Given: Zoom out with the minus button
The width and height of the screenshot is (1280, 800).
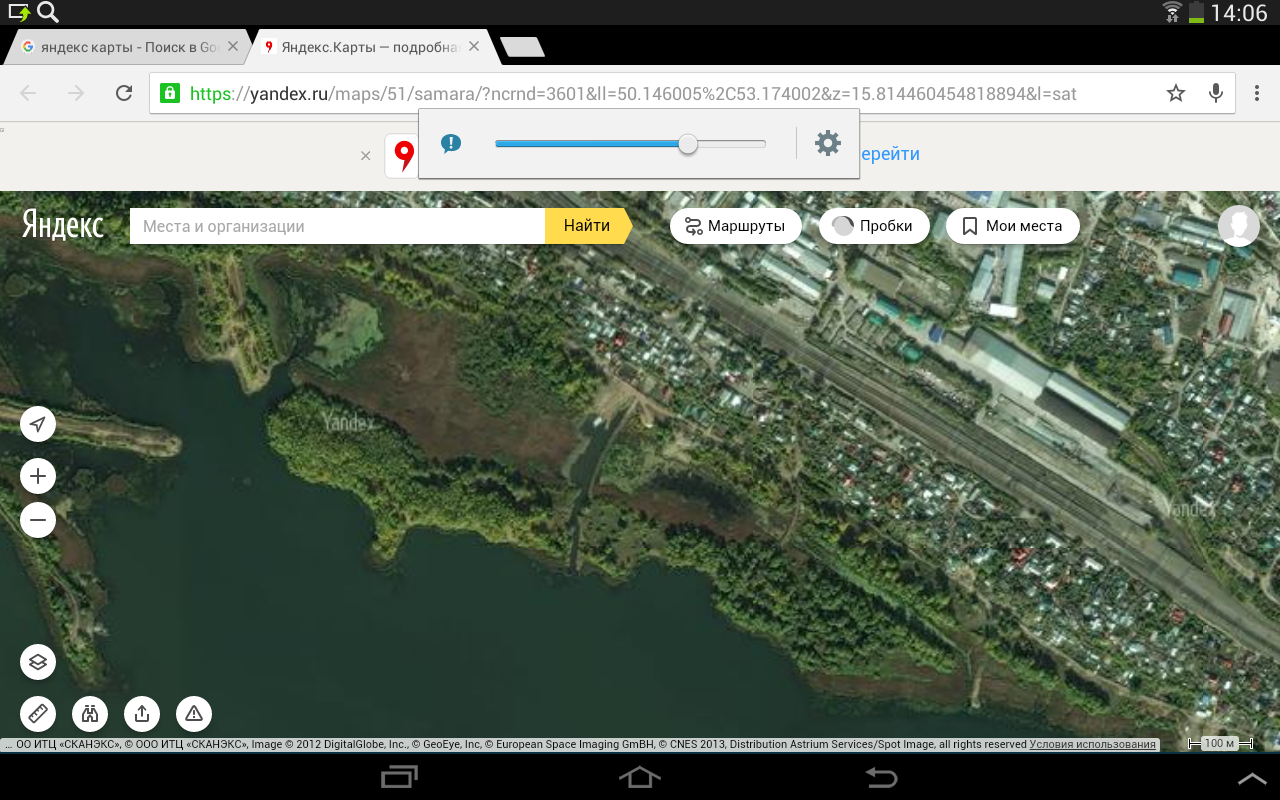Looking at the screenshot, I should click(x=38, y=520).
